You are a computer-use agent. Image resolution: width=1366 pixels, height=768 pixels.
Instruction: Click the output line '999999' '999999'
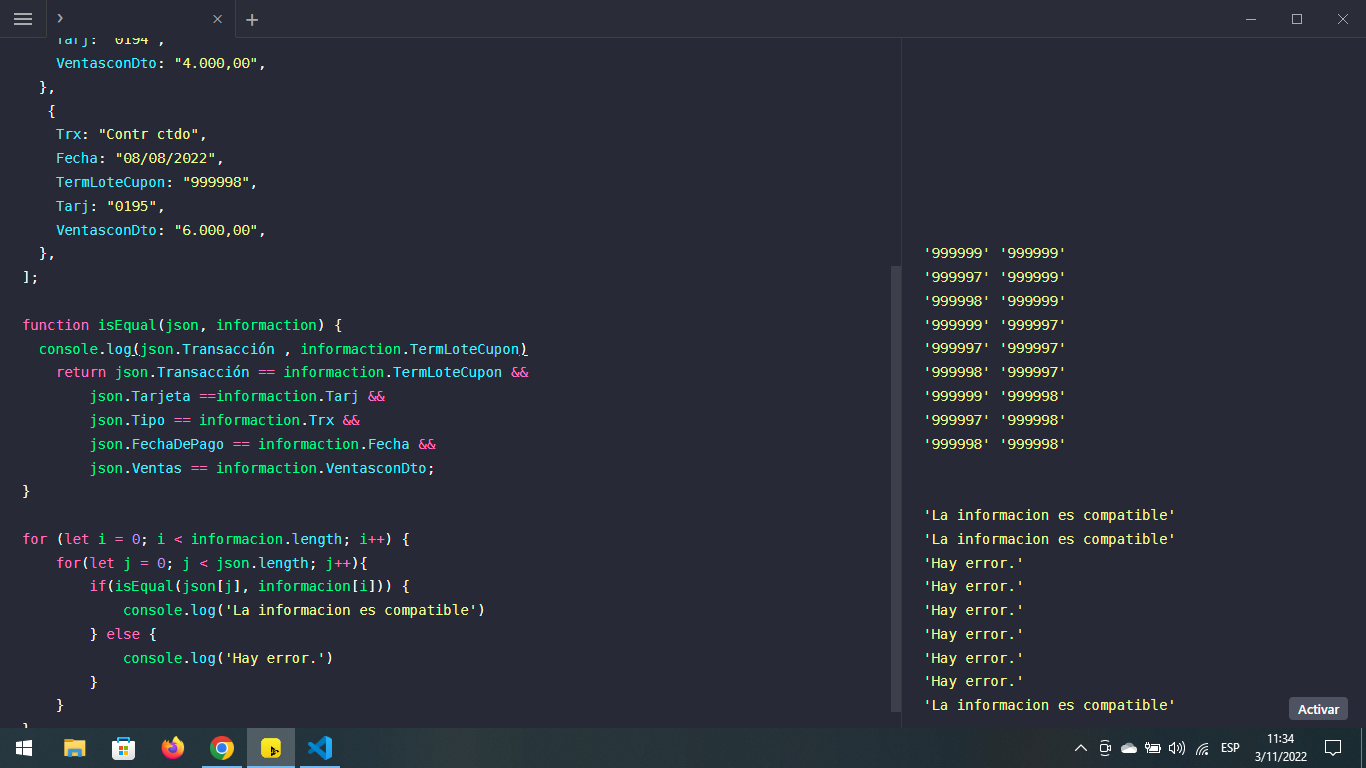coord(995,253)
